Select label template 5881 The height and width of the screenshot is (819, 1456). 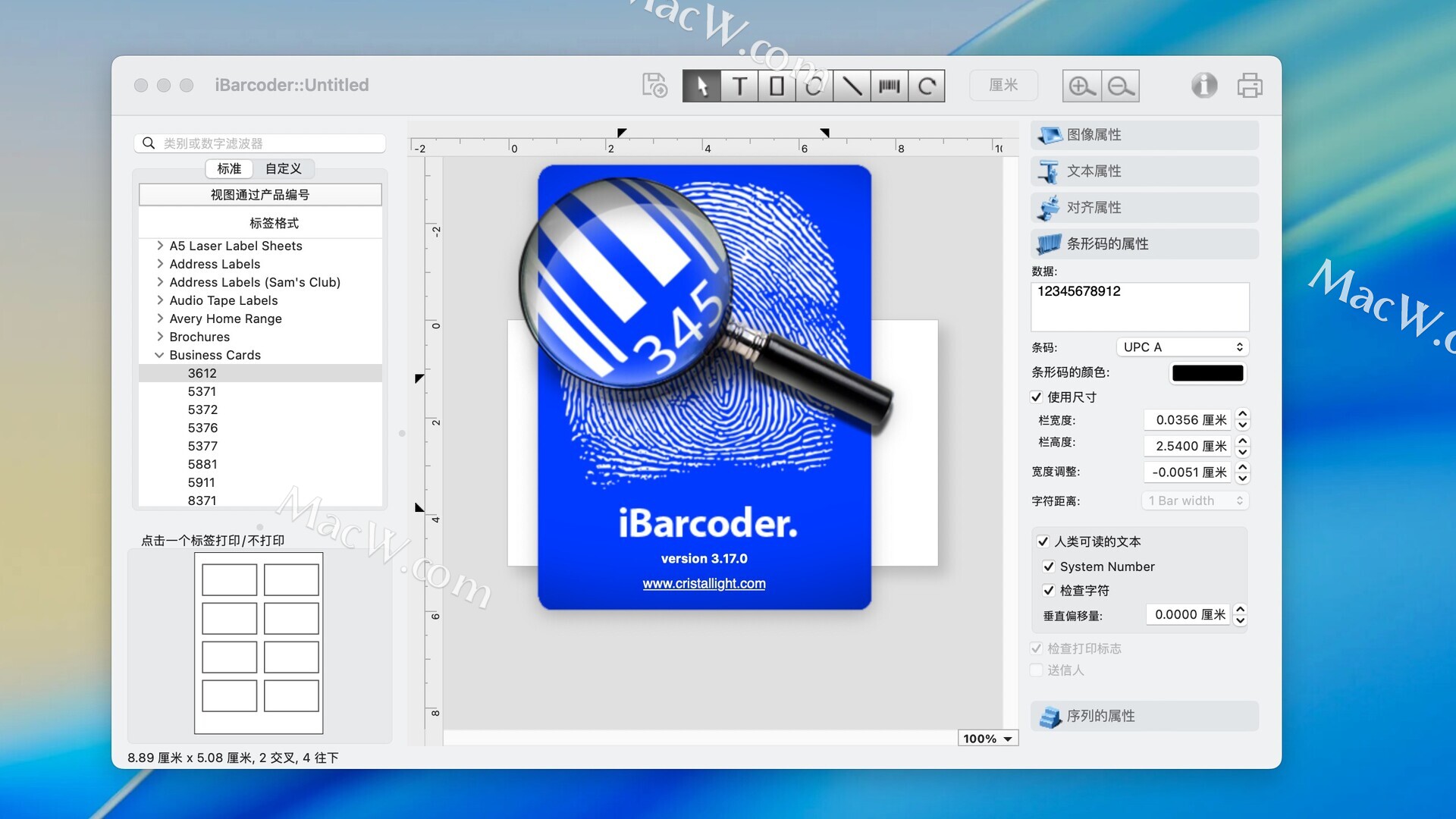coord(260,464)
